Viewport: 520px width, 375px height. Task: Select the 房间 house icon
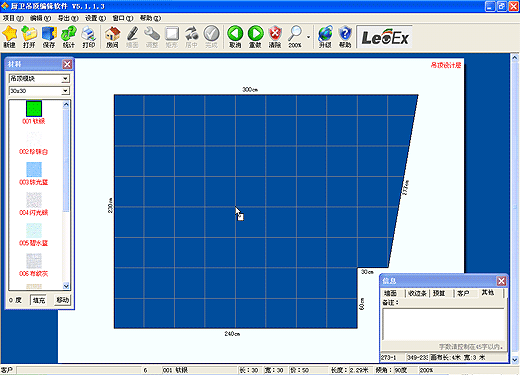pyautogui.click(x=112, y=37)
